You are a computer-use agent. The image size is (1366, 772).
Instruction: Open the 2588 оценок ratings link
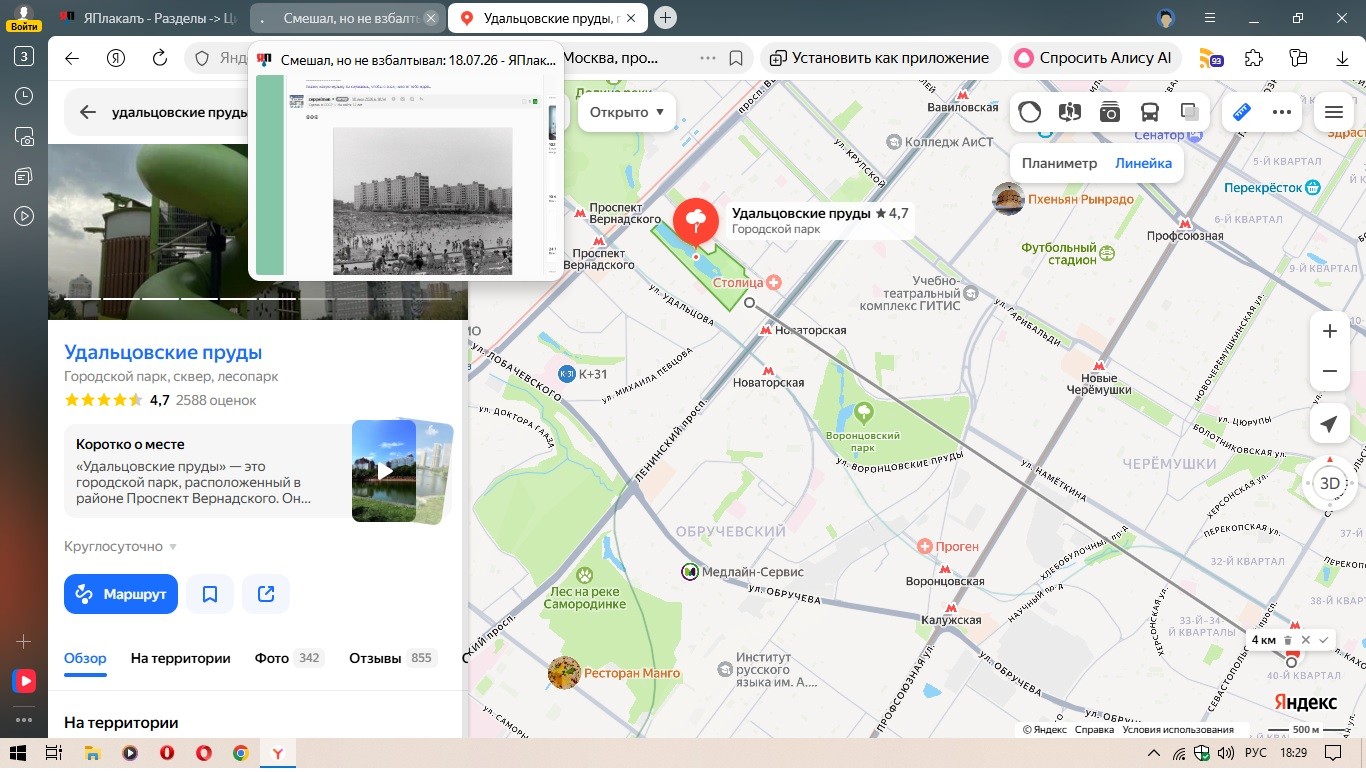point(216,400)
